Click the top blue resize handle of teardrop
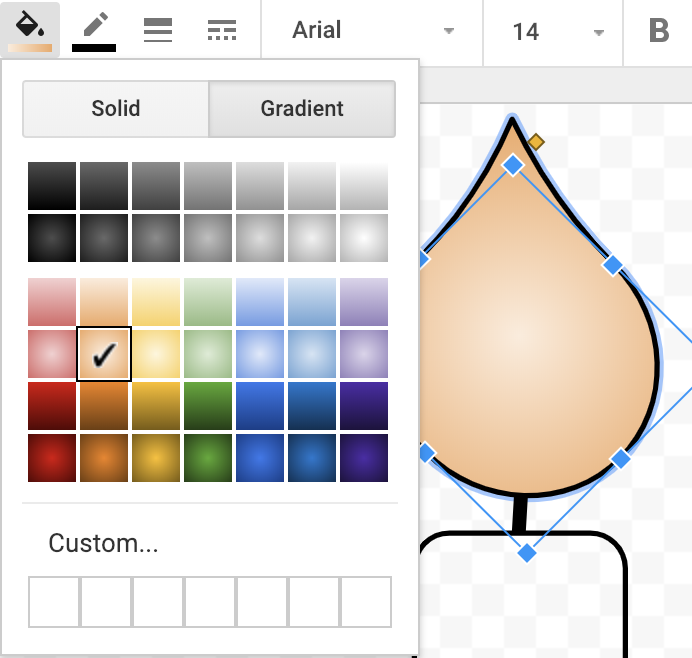This screenshot has height=658, width=692. pos(512,165)
